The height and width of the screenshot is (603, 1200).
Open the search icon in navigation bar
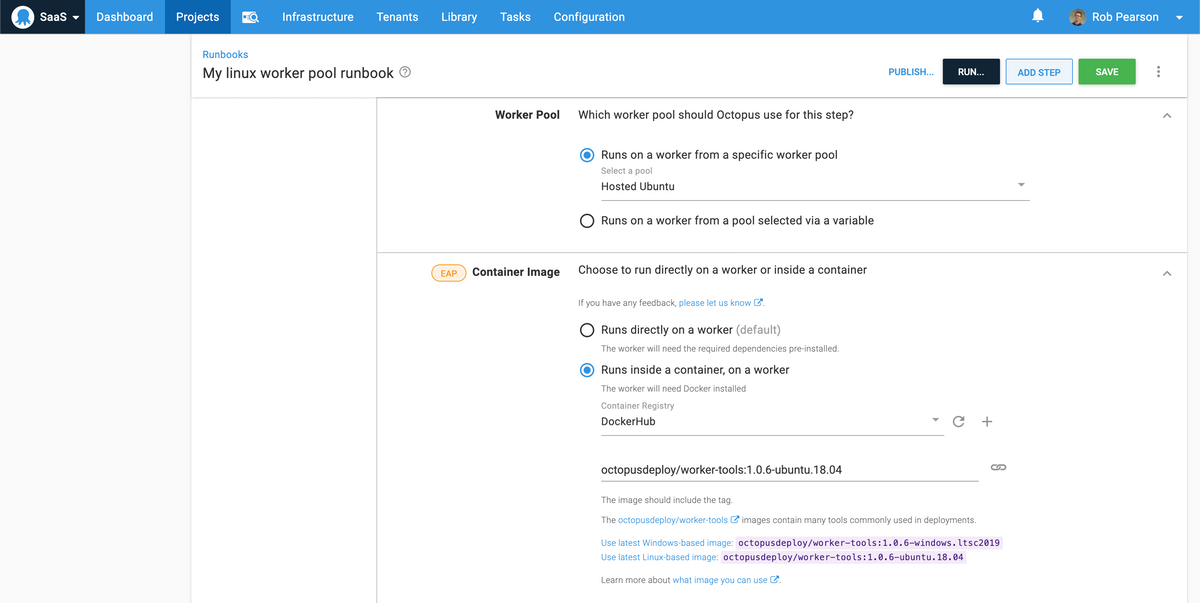tap(250, 17)
